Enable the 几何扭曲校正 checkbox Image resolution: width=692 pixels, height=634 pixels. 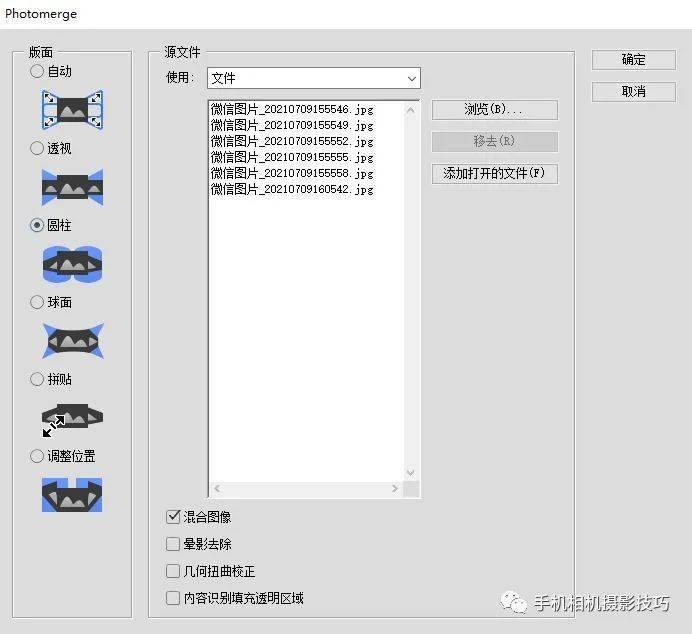point(173,571)
